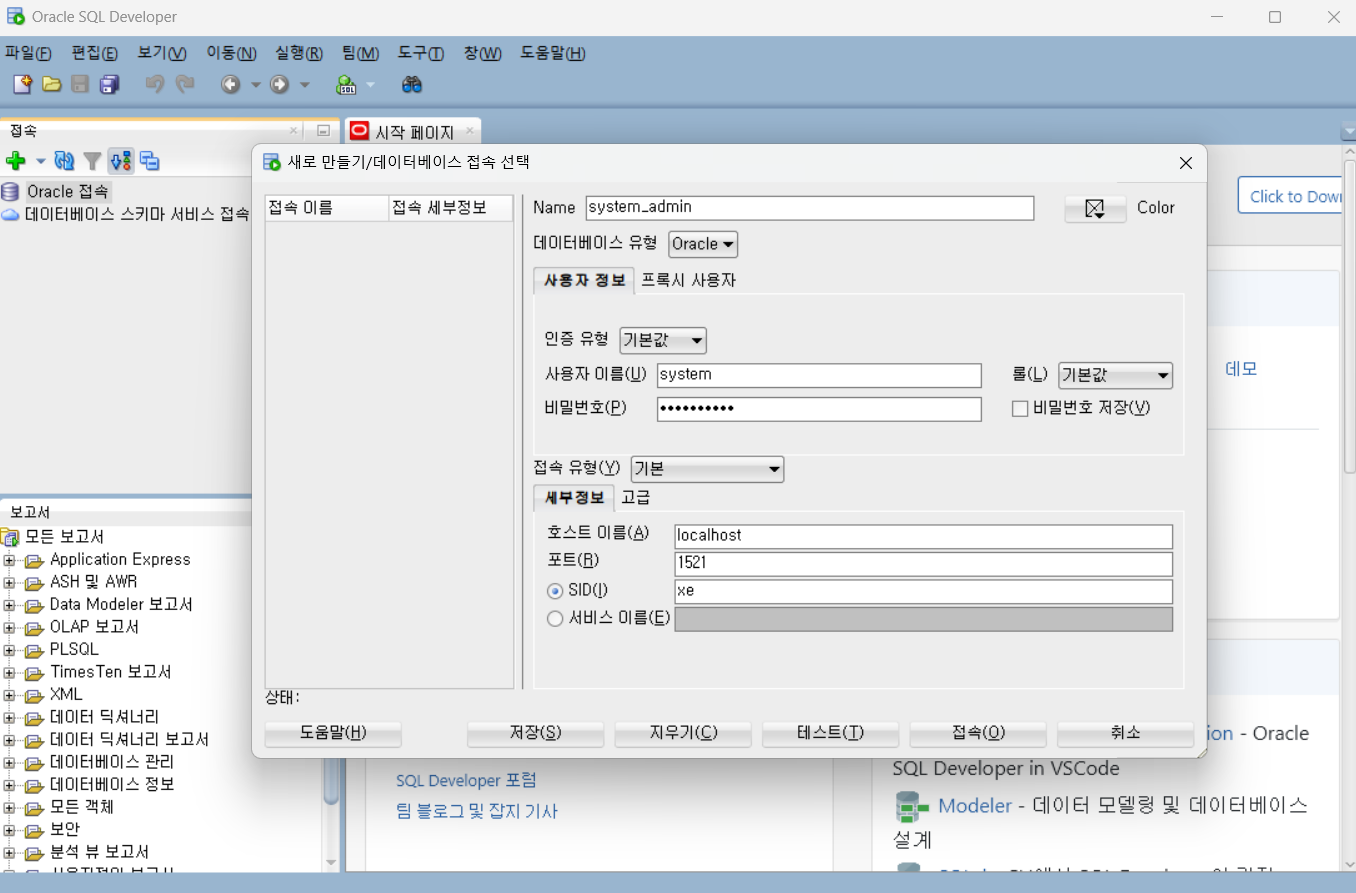
Task: Open the SQL Developer 포럼 link
Action: (466, 780)
